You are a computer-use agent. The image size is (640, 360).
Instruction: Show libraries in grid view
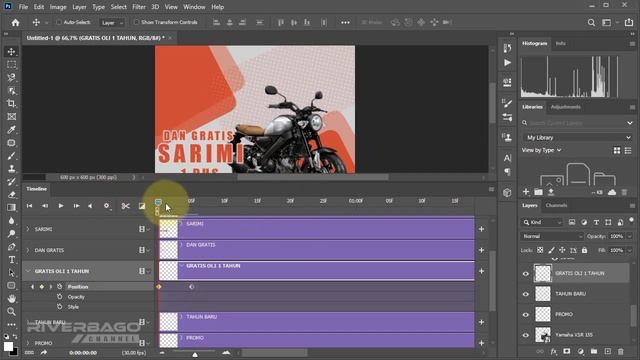point(617,151)
